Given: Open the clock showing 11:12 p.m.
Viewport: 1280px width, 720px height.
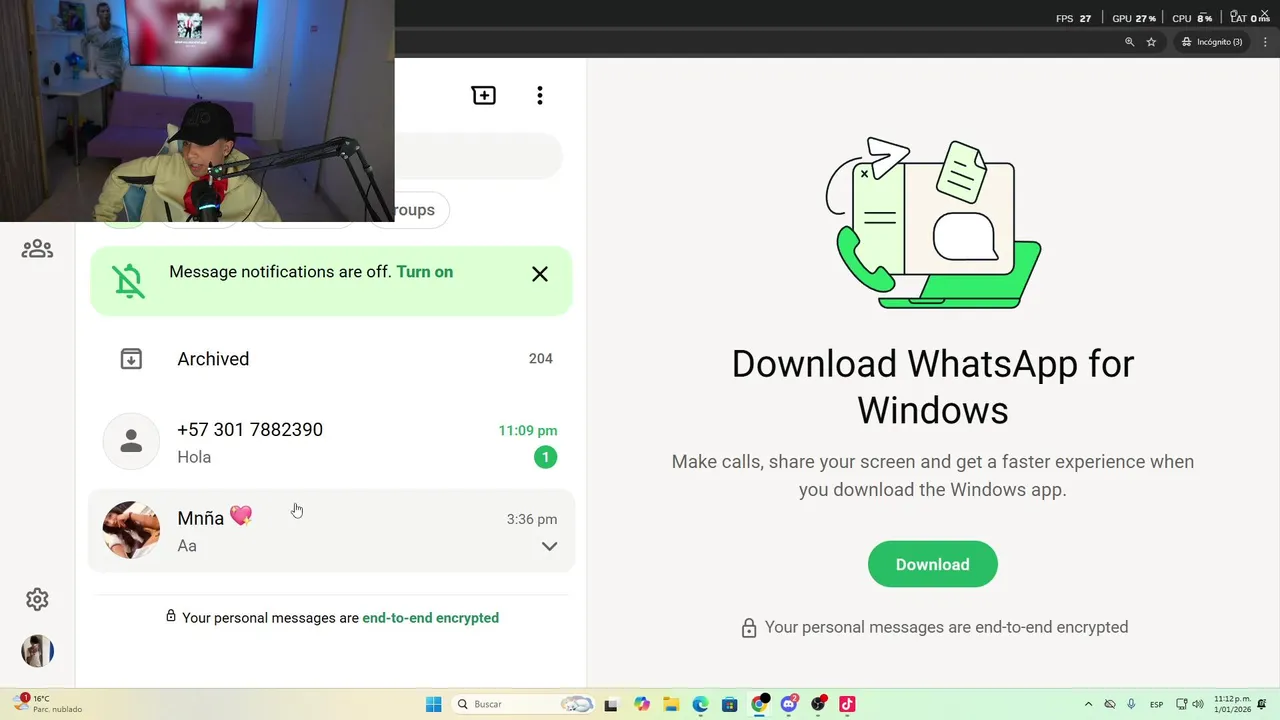Looking at the screenshot, I should (x=1232, y=704).
